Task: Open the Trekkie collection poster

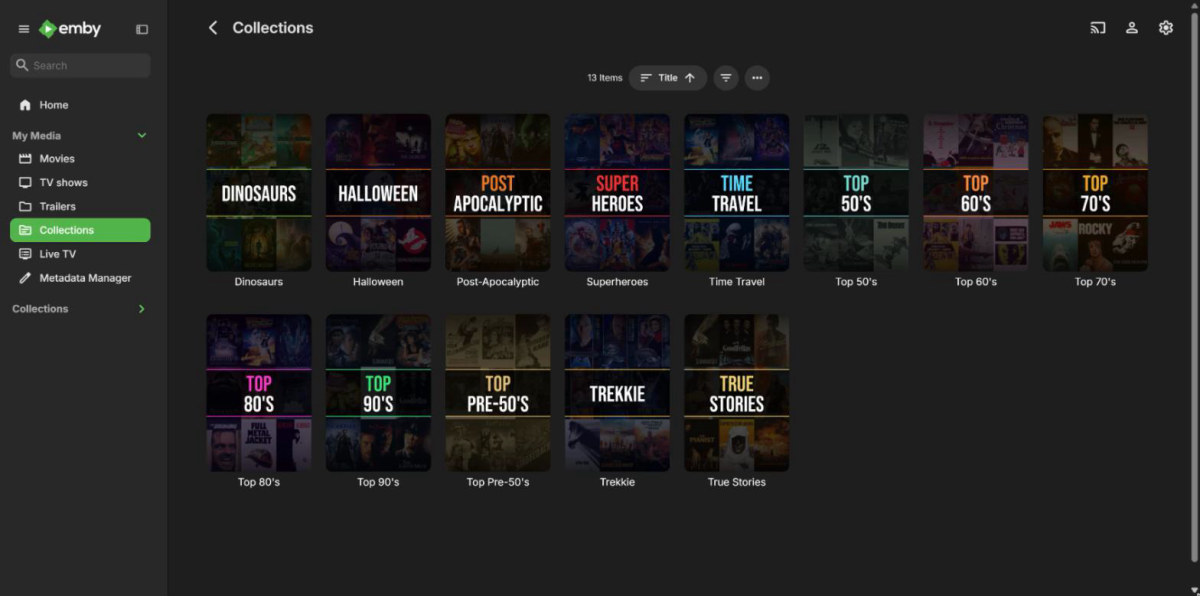Action: click(617, 393)
